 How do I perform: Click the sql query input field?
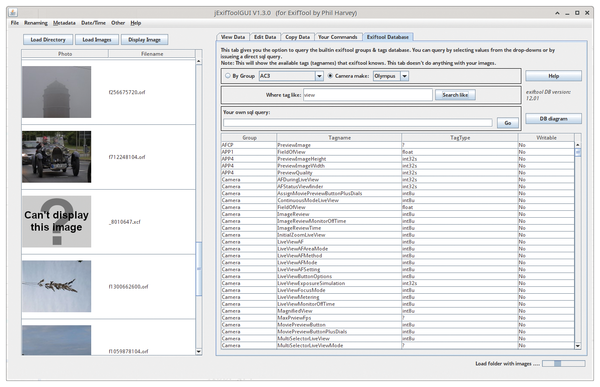(x=358, y=122)
